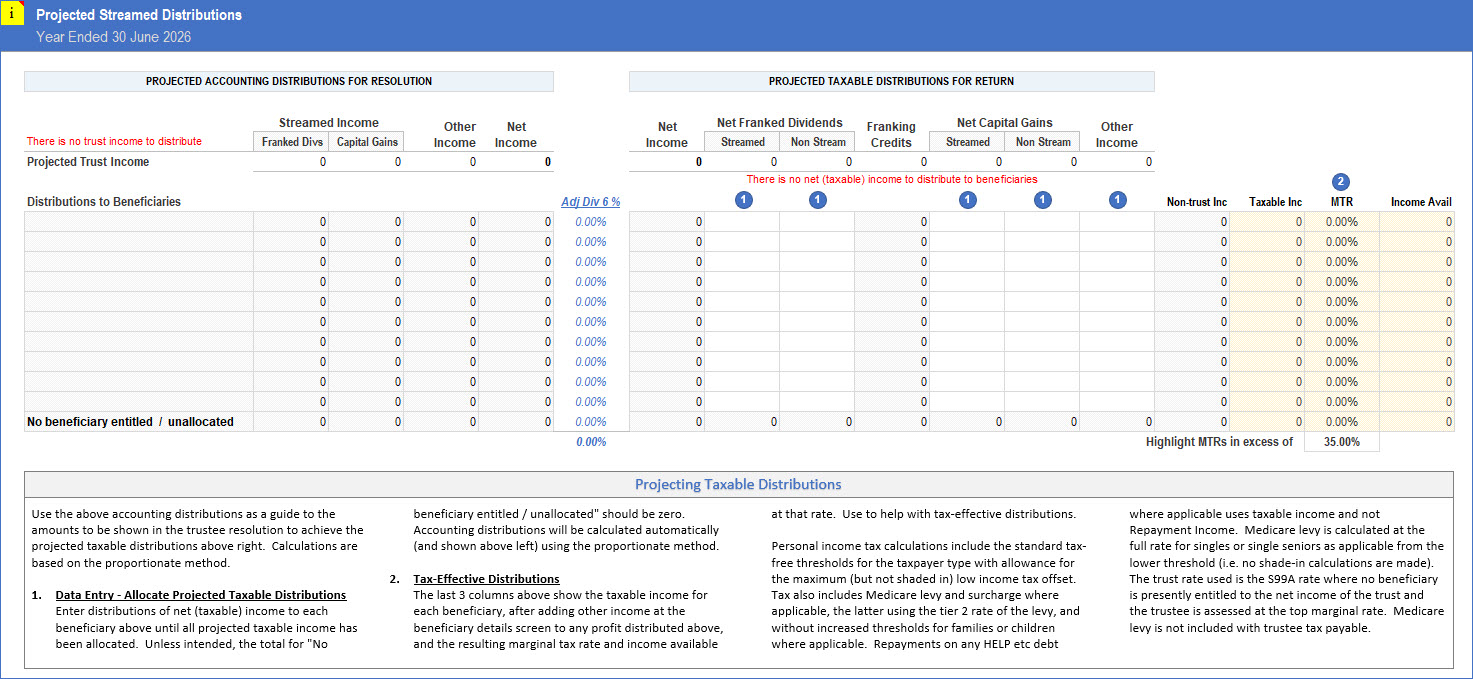1473x679 pixels.
Task: Select the last beneficiary name cell above unallocated
Action: click(138, 402)
